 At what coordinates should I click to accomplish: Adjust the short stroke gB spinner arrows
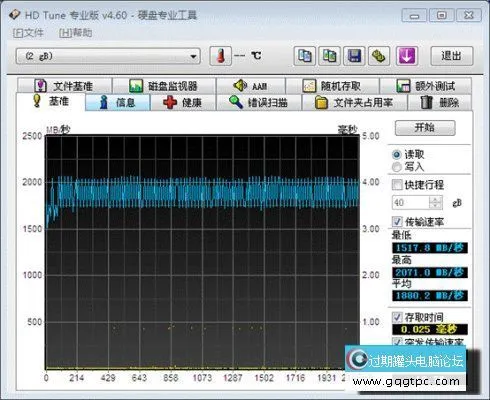tap(436, 203)
